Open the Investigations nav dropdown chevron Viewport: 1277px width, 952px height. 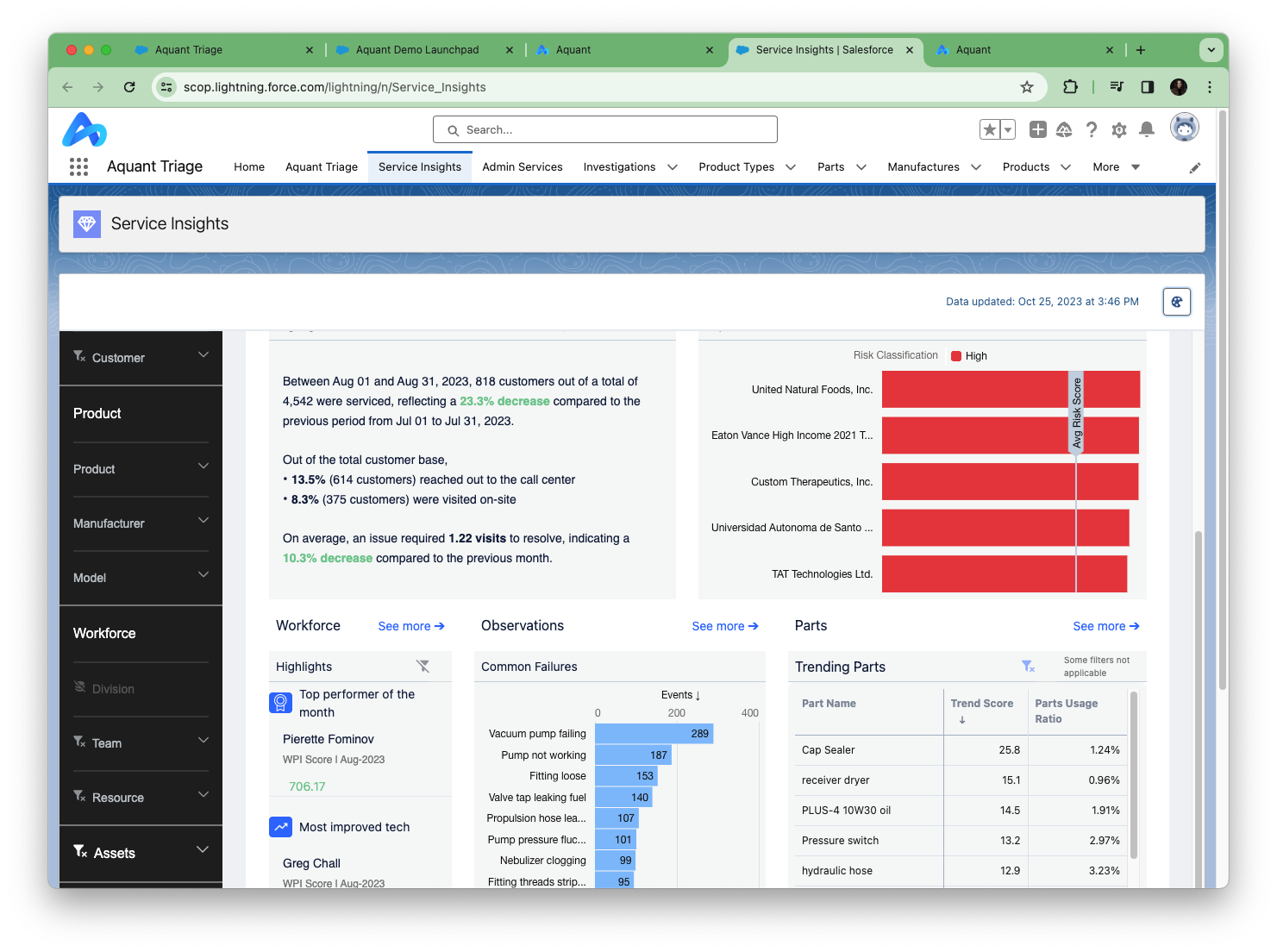[673, 167]
